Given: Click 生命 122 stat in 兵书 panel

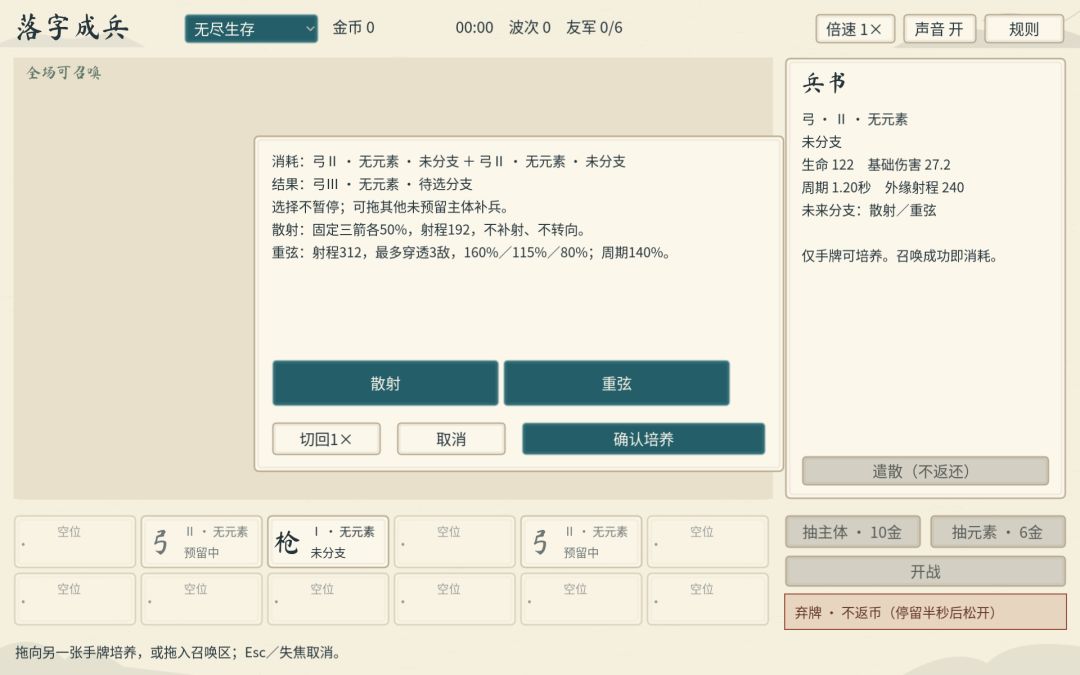Looking at the screenshot, I should [827, 165].
